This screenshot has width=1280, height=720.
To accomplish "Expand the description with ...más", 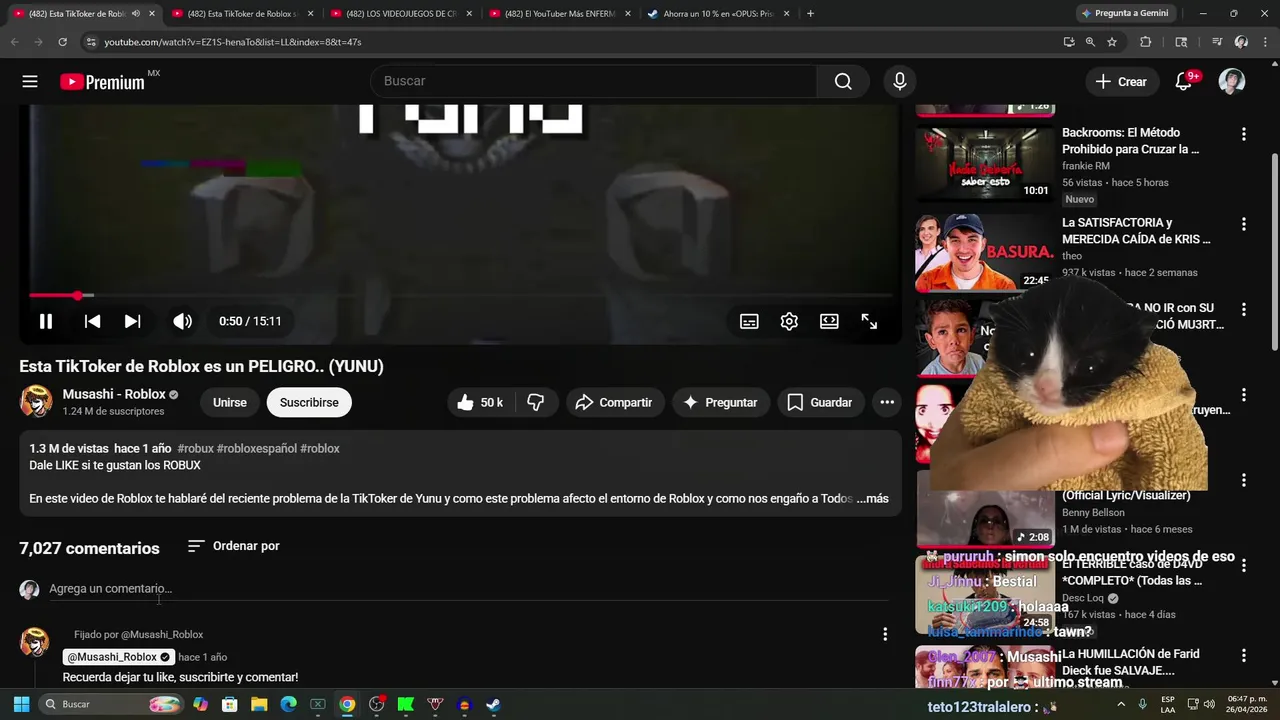I will click(x=873, y=498).
